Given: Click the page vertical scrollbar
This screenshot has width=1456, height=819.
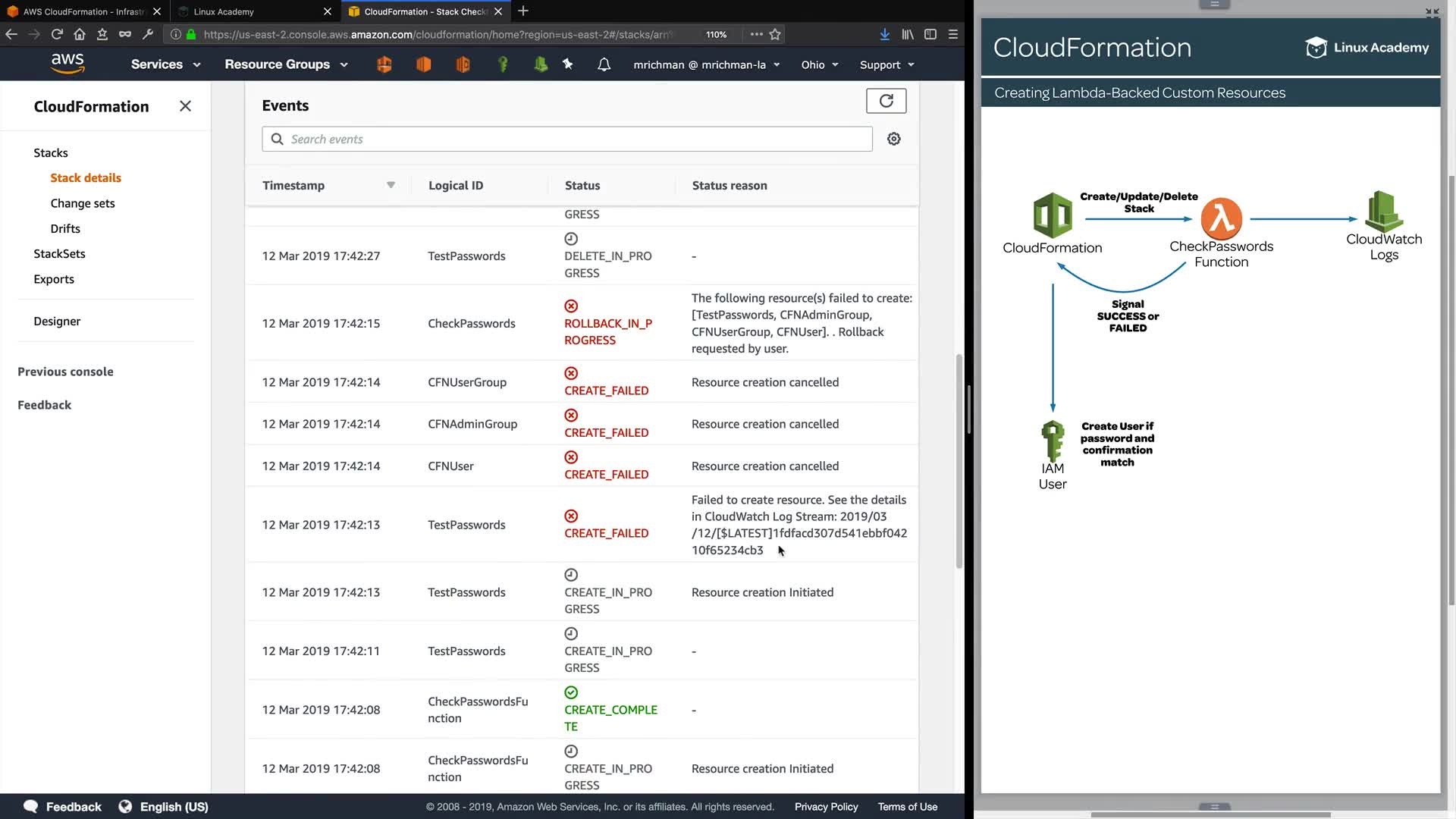Looking at the screenshot, I should point(959,460).
